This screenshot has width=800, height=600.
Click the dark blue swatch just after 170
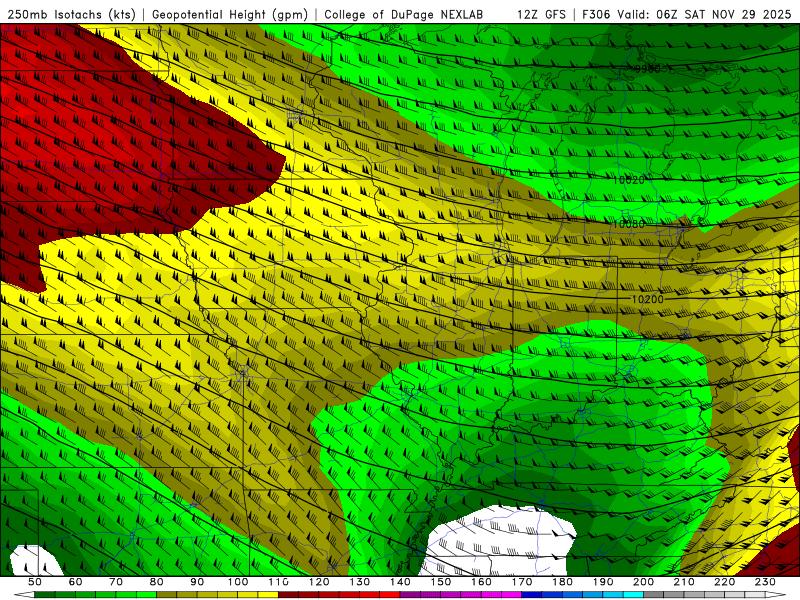point(532,594)
